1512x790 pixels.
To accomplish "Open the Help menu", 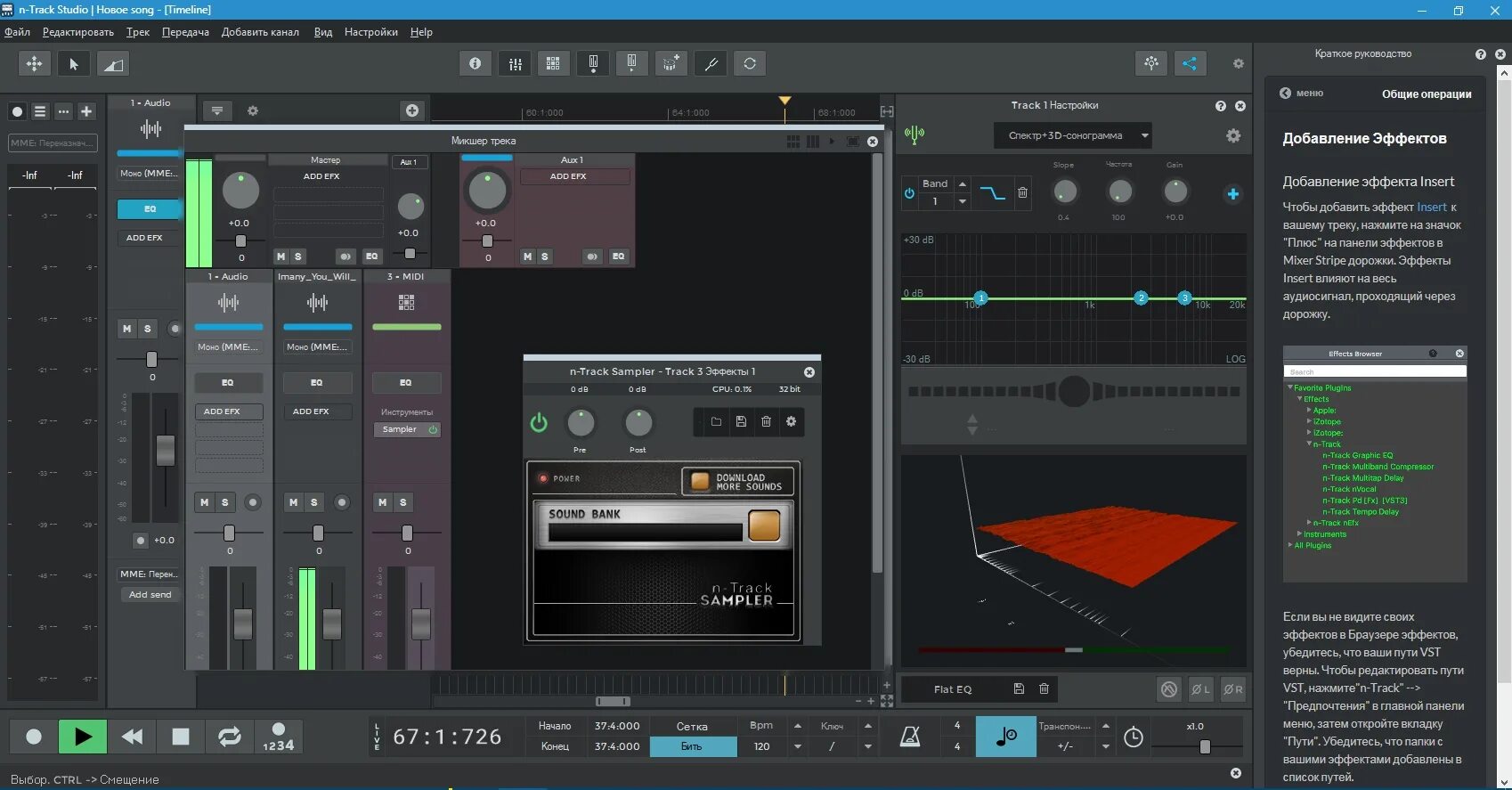I will (421, 32).
